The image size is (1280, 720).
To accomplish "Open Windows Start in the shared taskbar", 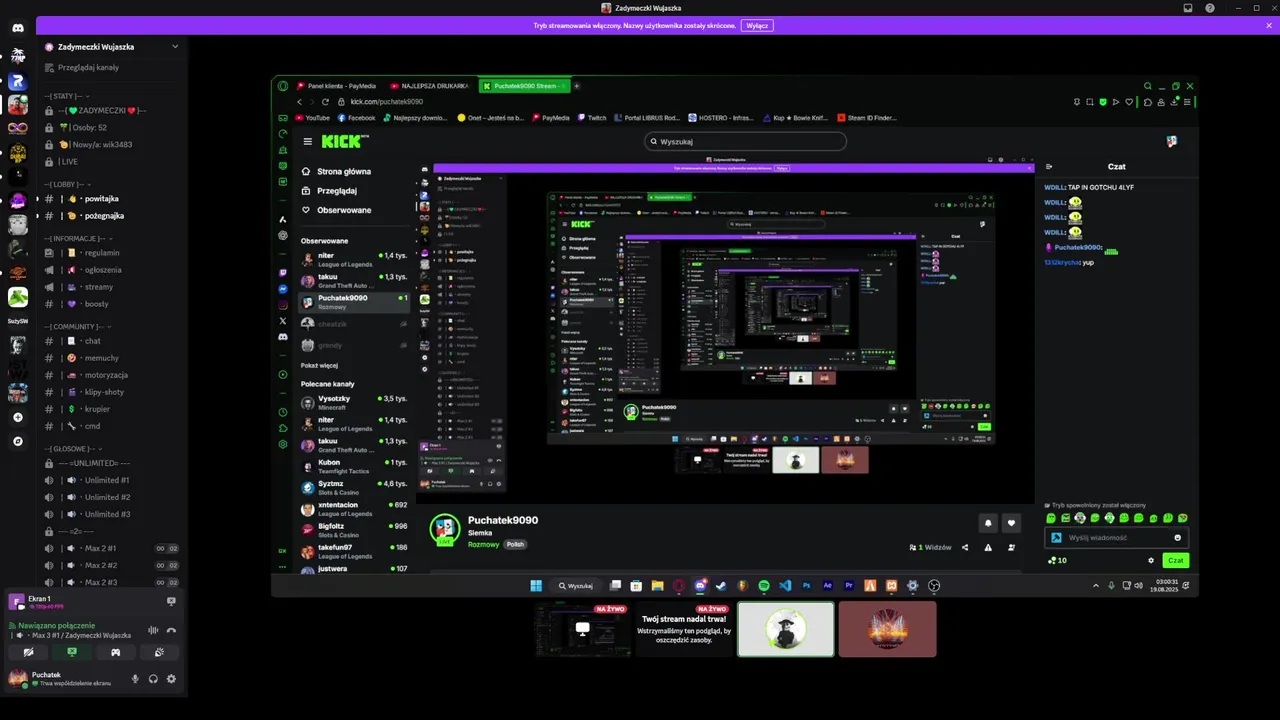I will [x=536, y=586].
